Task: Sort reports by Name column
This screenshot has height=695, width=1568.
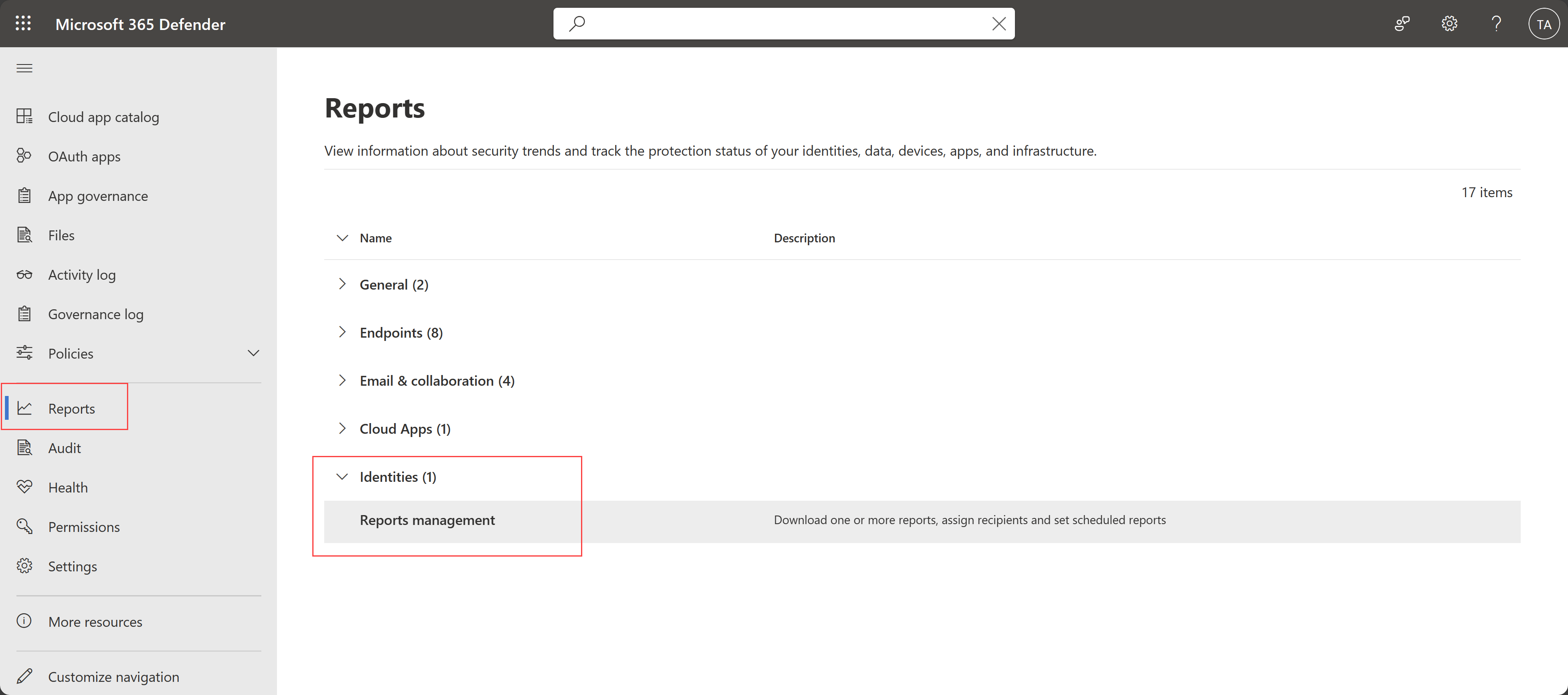Action: (x=375, y=237)
